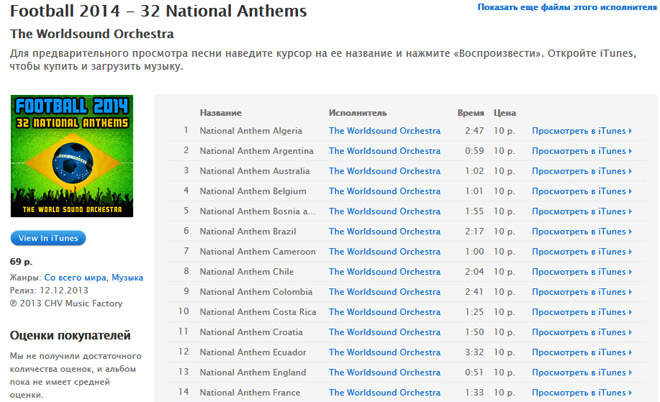Click the 'Исполнитель' column header
This screenshot has width=660, height=402.
(x=357, y=113)
